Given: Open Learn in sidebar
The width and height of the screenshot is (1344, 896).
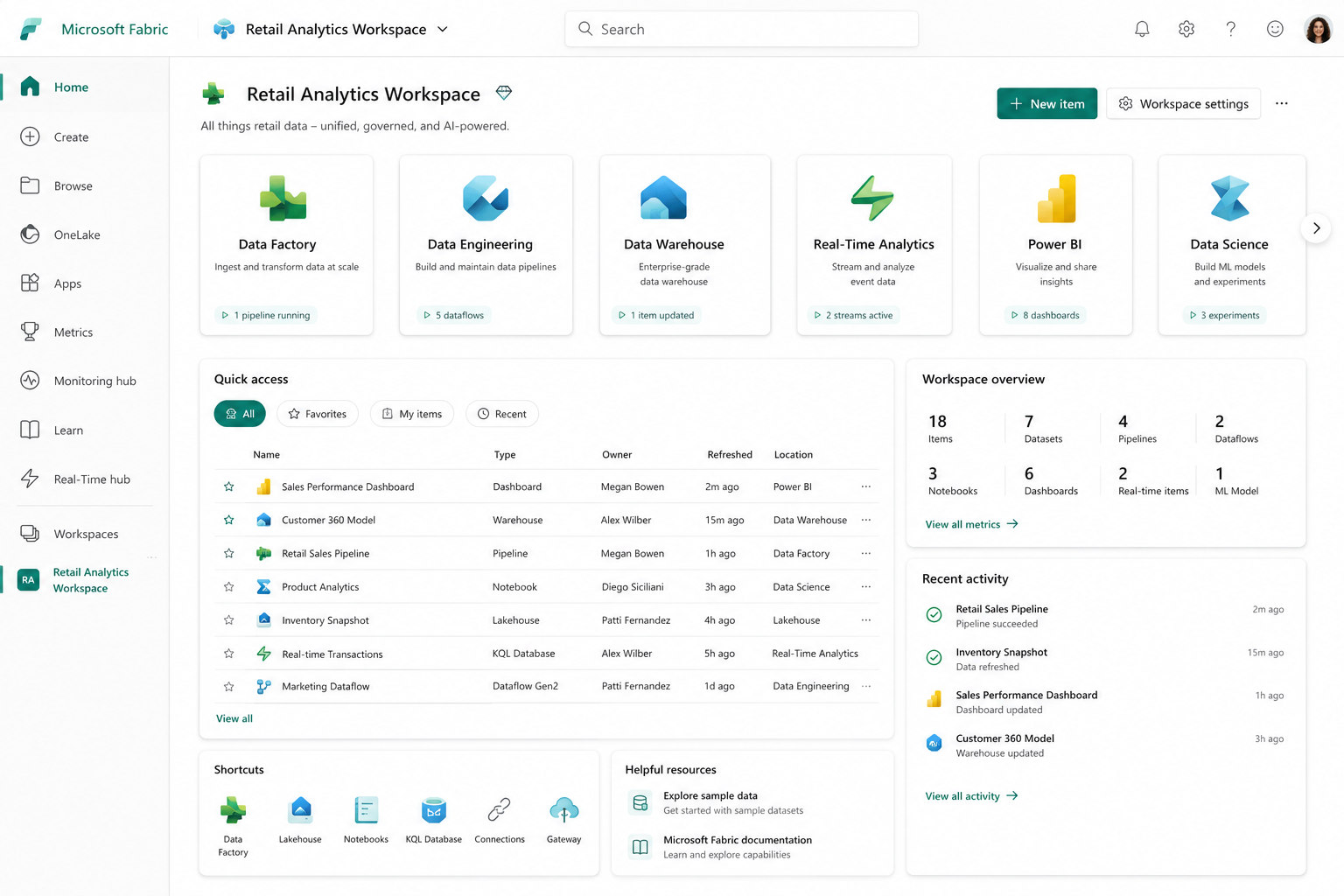Looking at the screenshot, I should [x=84, y=430].
